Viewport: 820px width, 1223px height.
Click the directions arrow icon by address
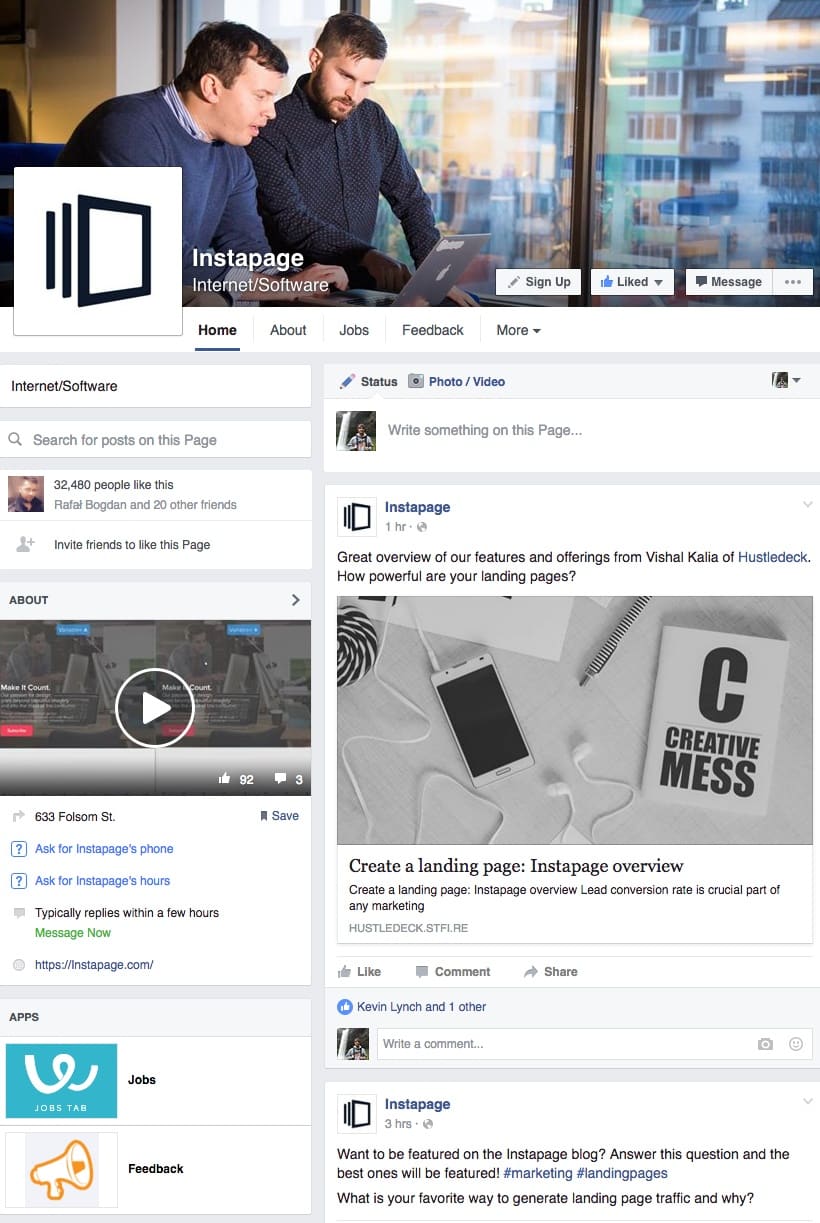[x=19, y=817]
